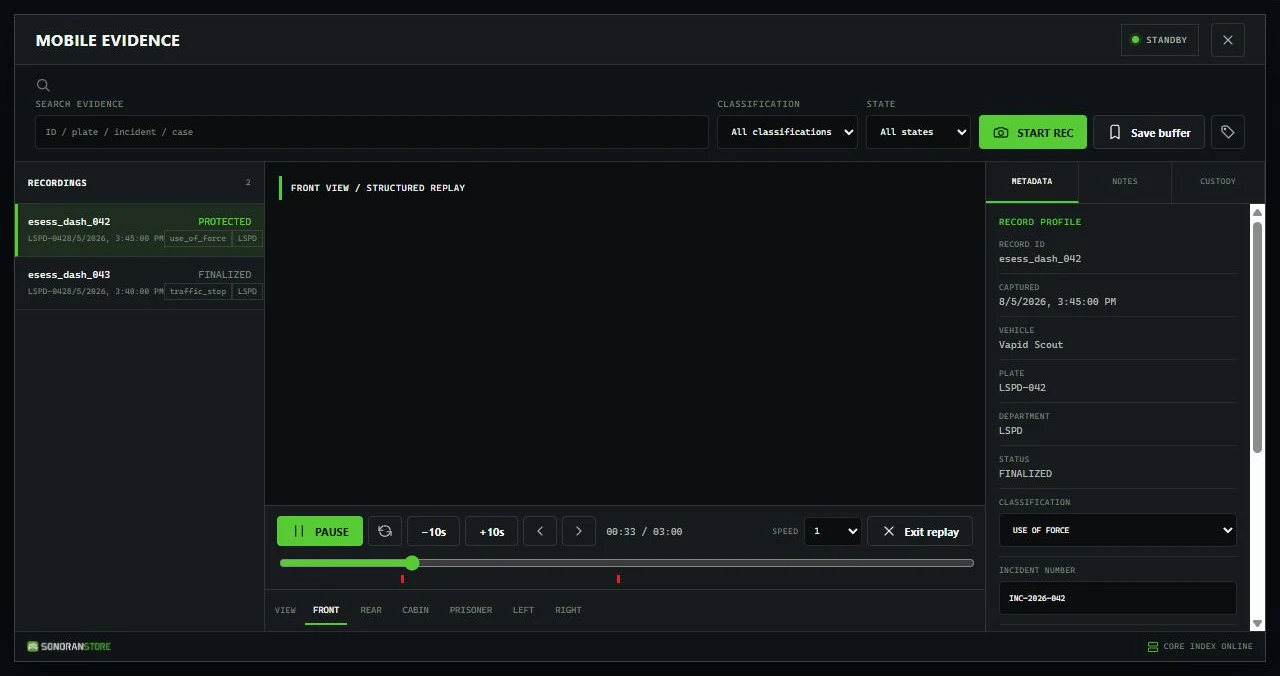Focus the Search Evidence input field
Image resolution: width=1280 pixels, height=676 pixels.
(x=372, y=132)
